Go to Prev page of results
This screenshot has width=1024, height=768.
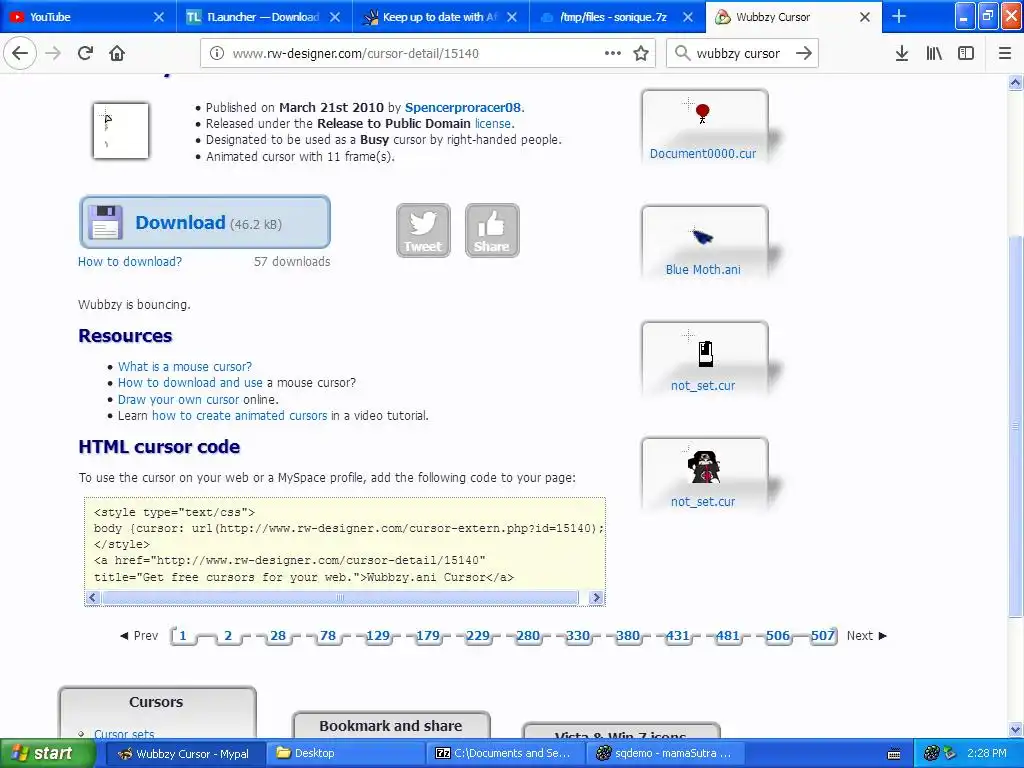pyautogui.click(x=139, y=635)
